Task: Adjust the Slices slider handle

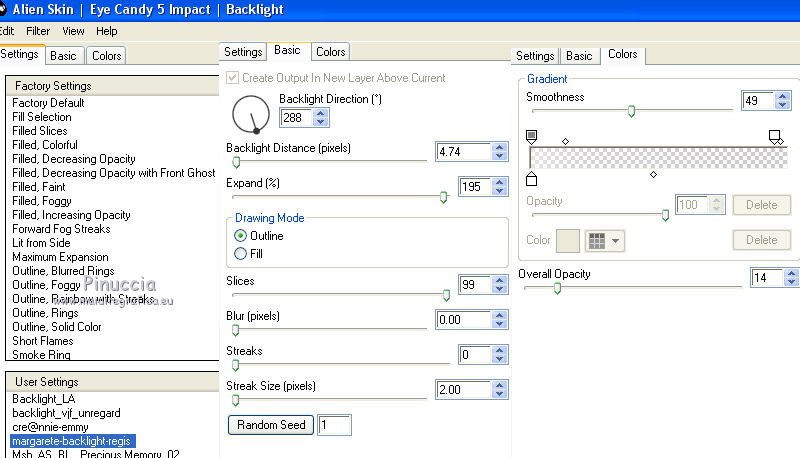Action: [446, 295]
